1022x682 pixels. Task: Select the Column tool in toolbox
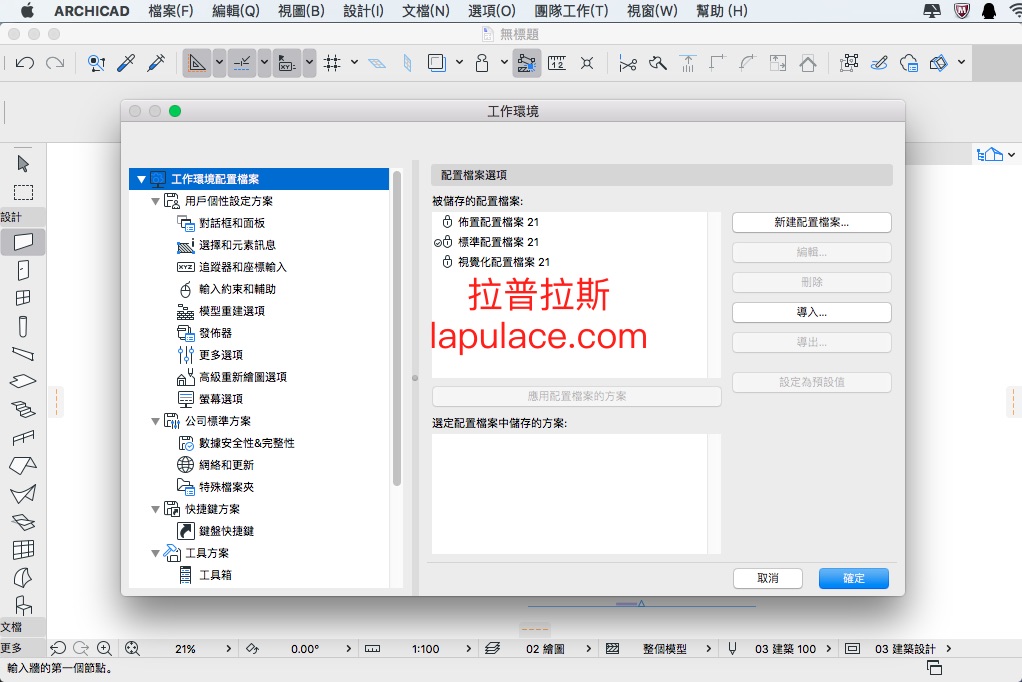[23, 326]
